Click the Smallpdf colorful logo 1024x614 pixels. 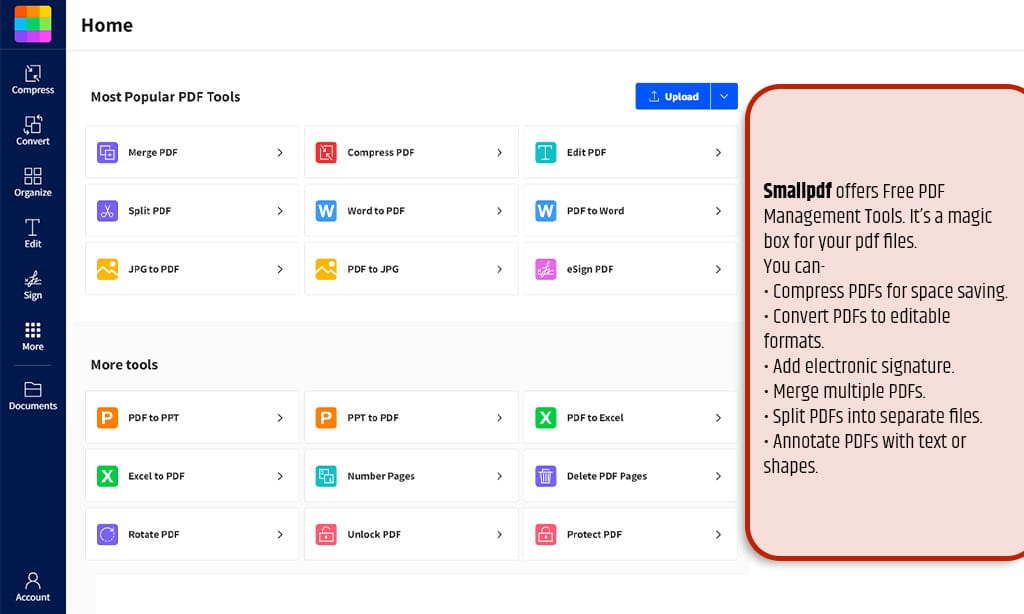(x=33, y=24)
